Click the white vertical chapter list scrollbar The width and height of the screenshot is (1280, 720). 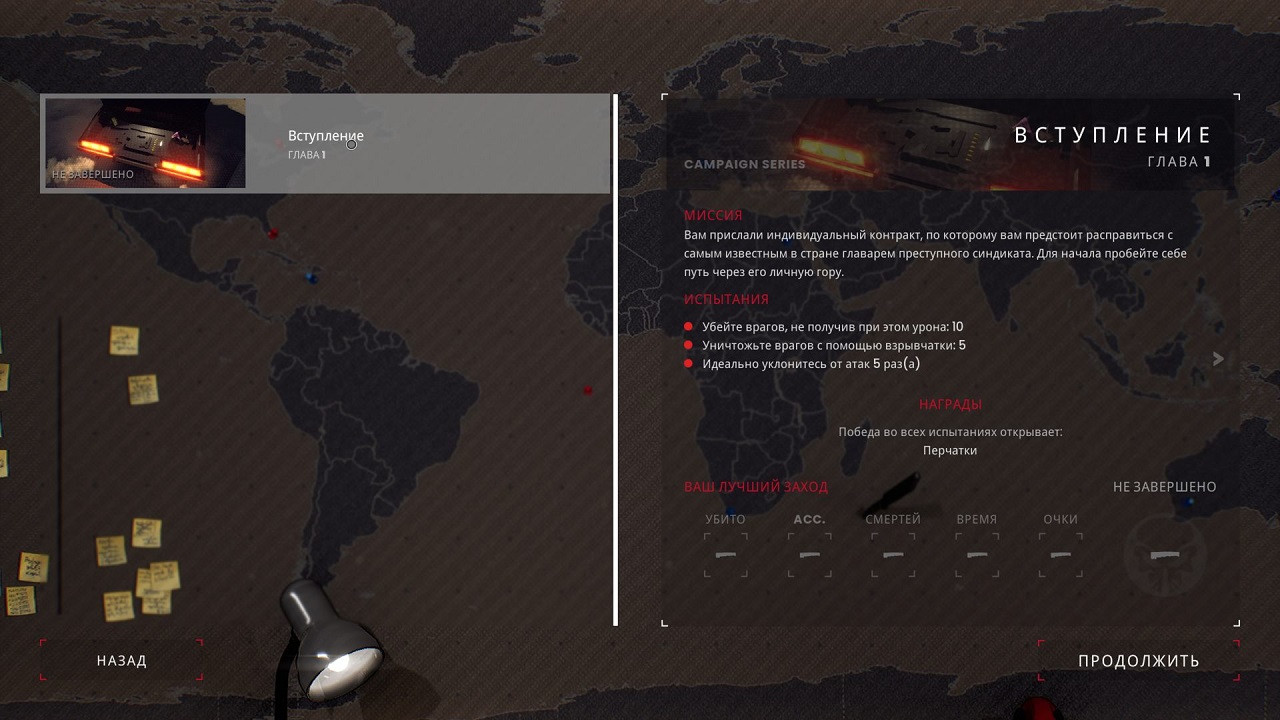point(615,360)
